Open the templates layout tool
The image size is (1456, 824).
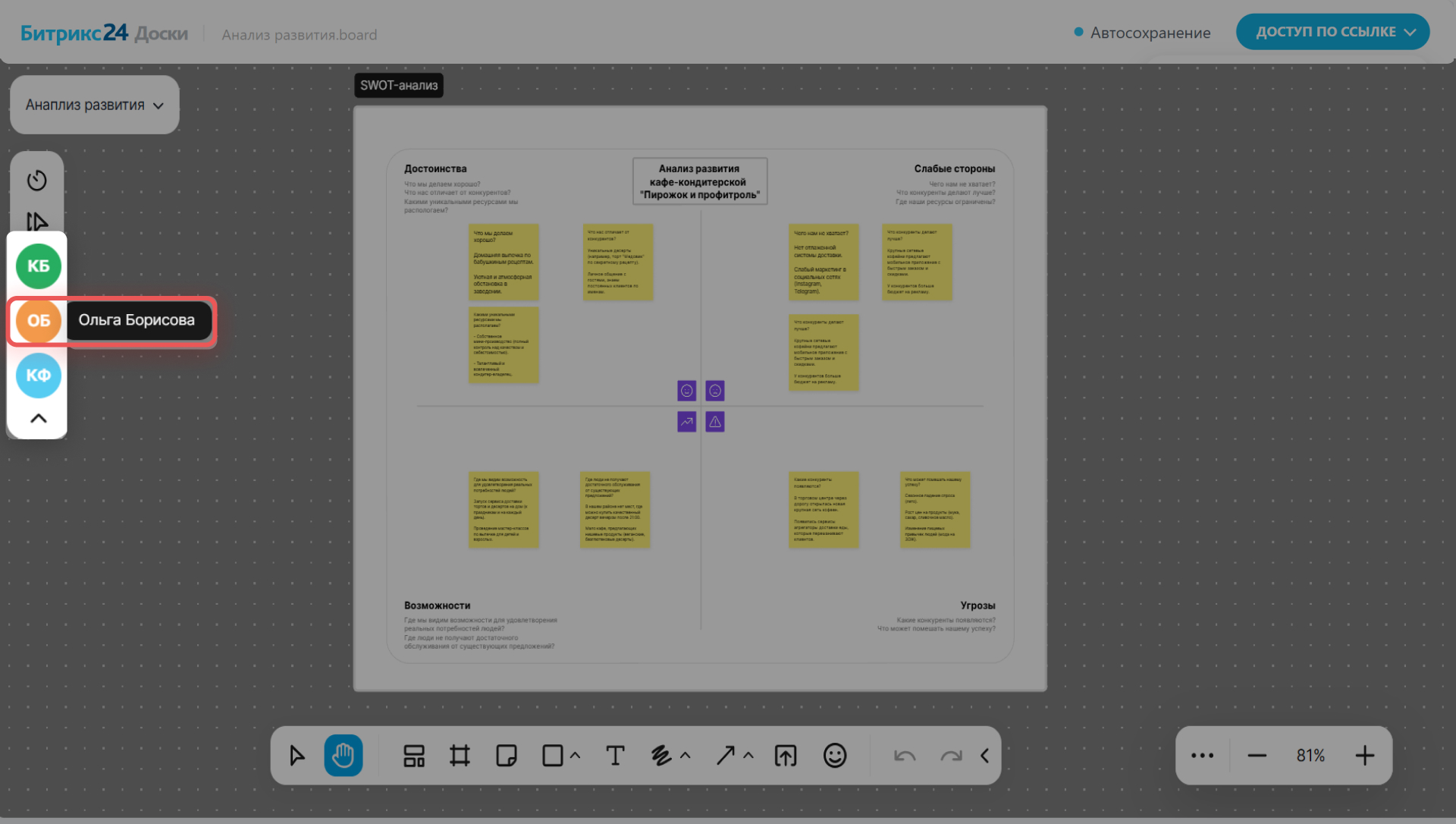(x=413, y=756)
